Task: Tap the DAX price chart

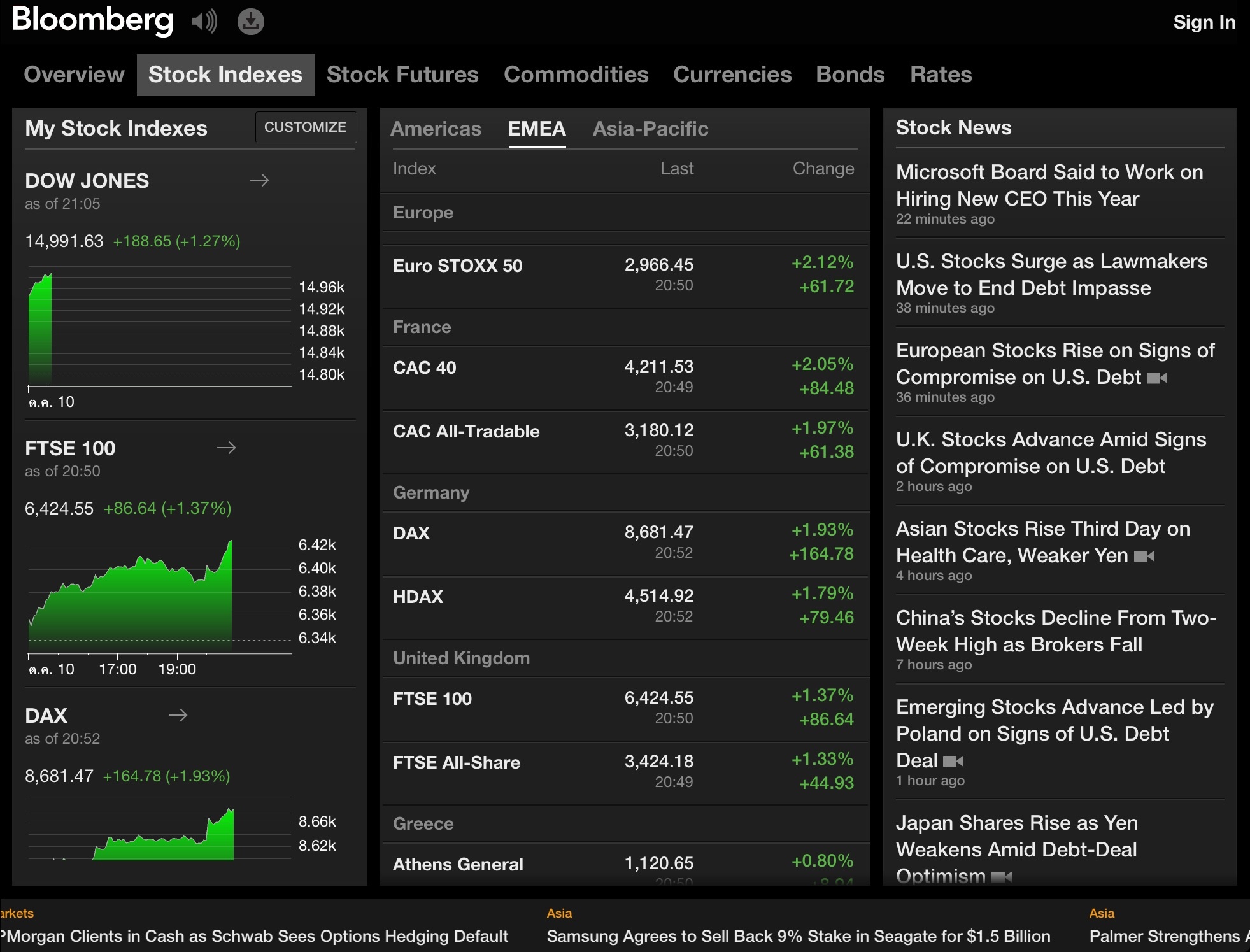Action: pyautogui.click(x=182, y=830)
